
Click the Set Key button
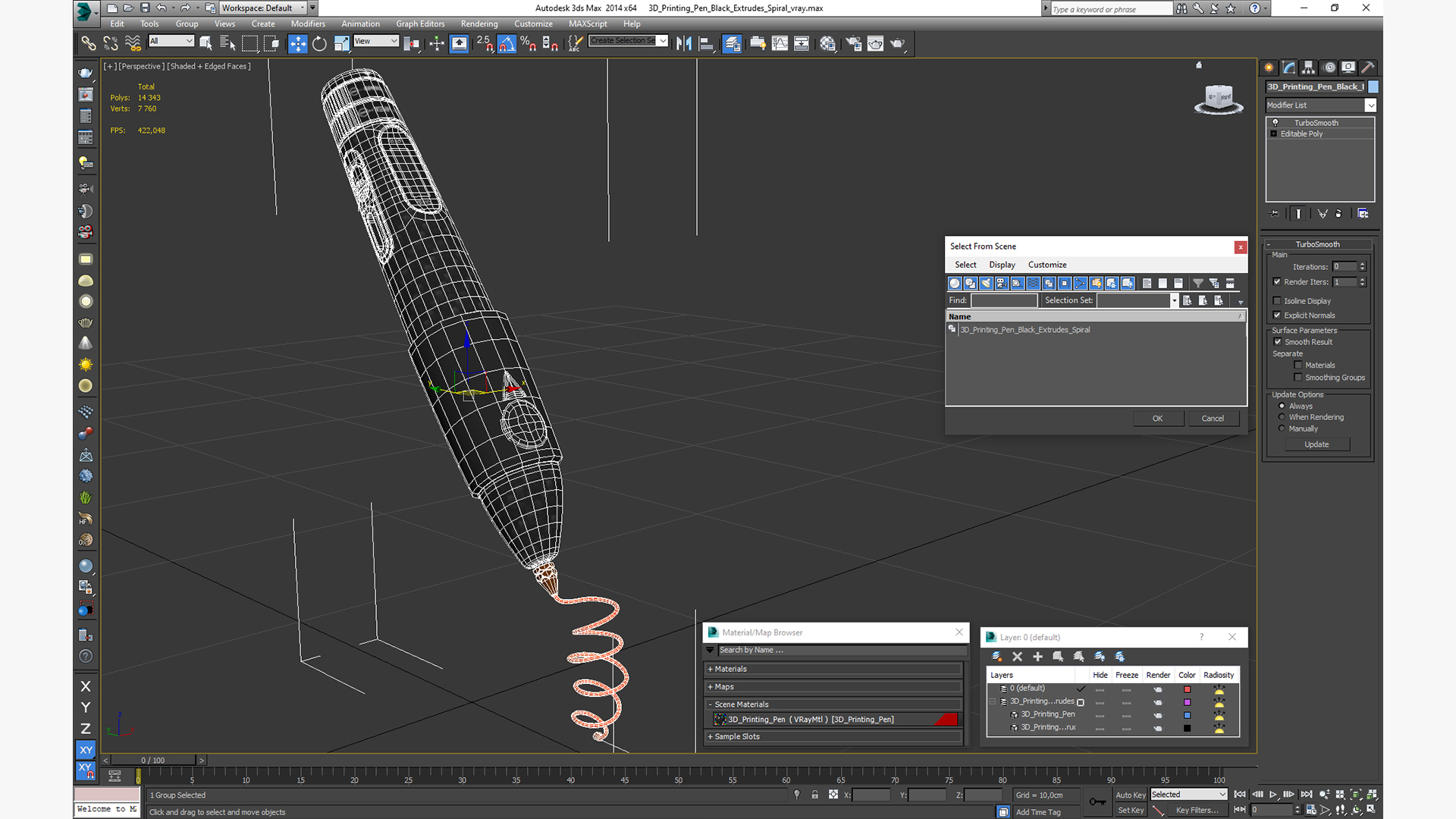pyautogui.click(x=1131, y=810)
